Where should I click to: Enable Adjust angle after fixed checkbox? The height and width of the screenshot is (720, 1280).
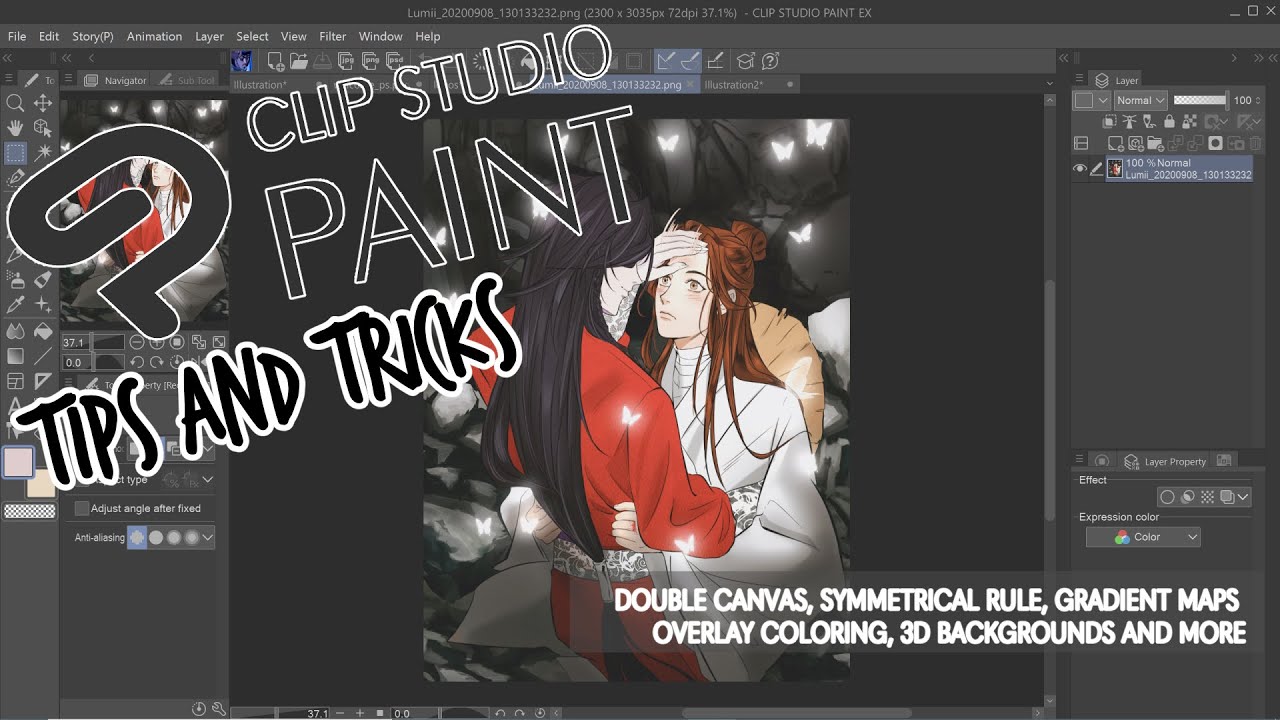click(x=82, y=508)
